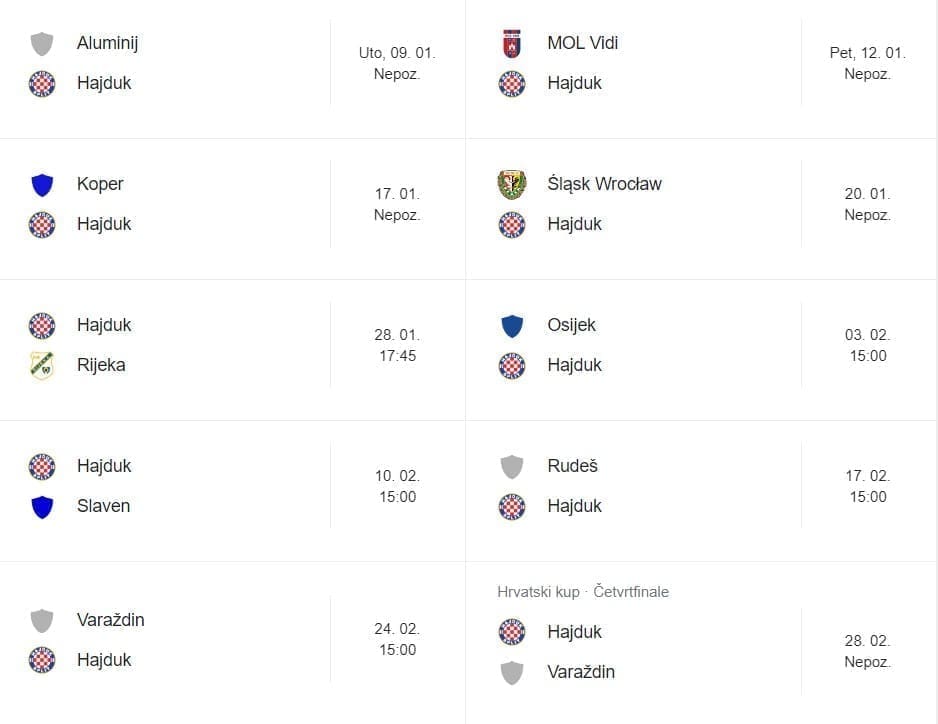Open the Aluminij team name link

(107, 43)
